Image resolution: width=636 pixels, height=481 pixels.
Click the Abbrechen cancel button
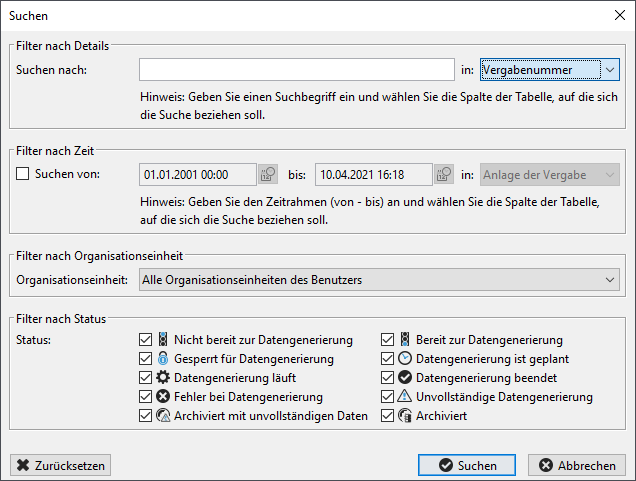tap(577, 465)
